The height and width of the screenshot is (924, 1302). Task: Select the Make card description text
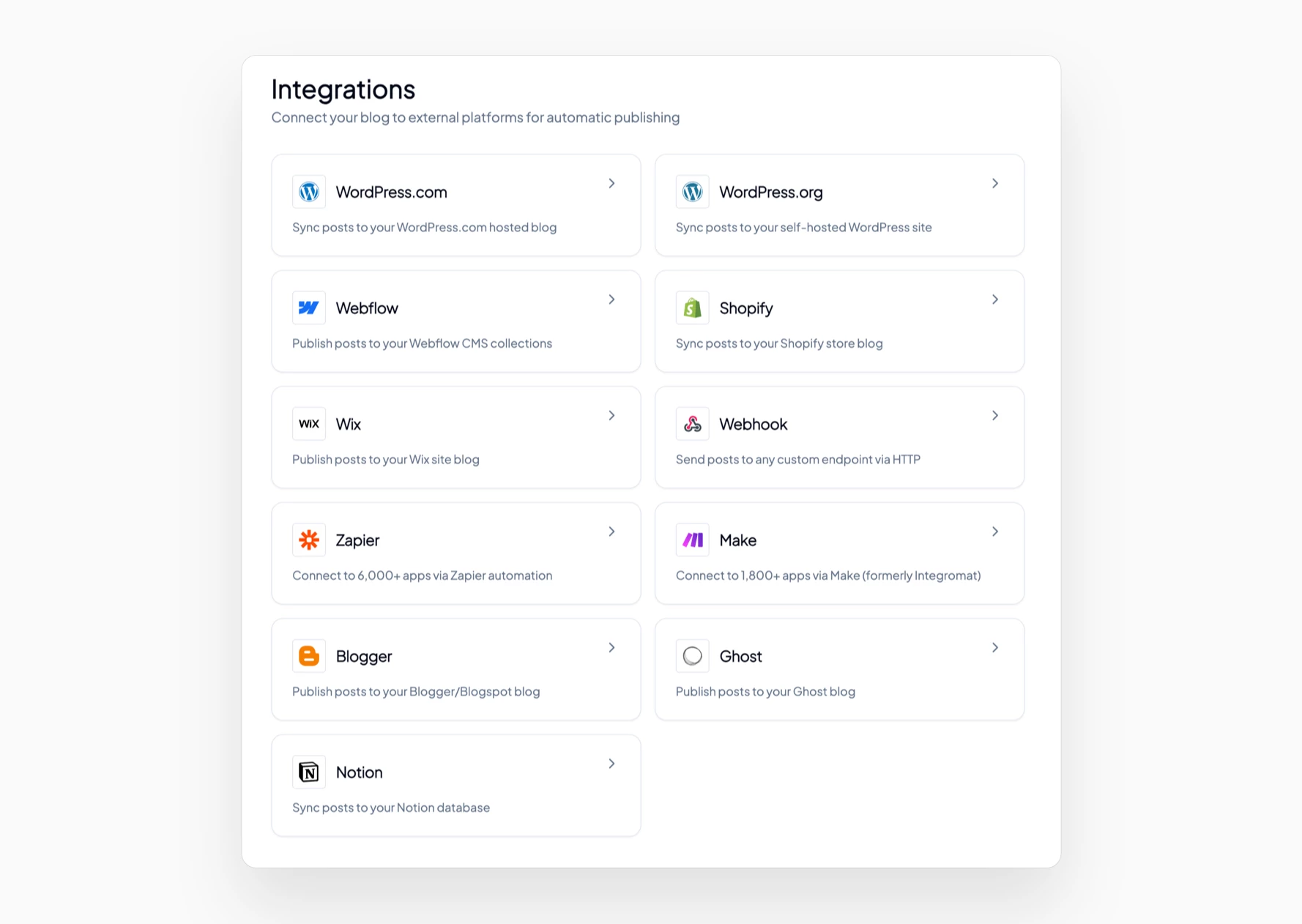827,575
